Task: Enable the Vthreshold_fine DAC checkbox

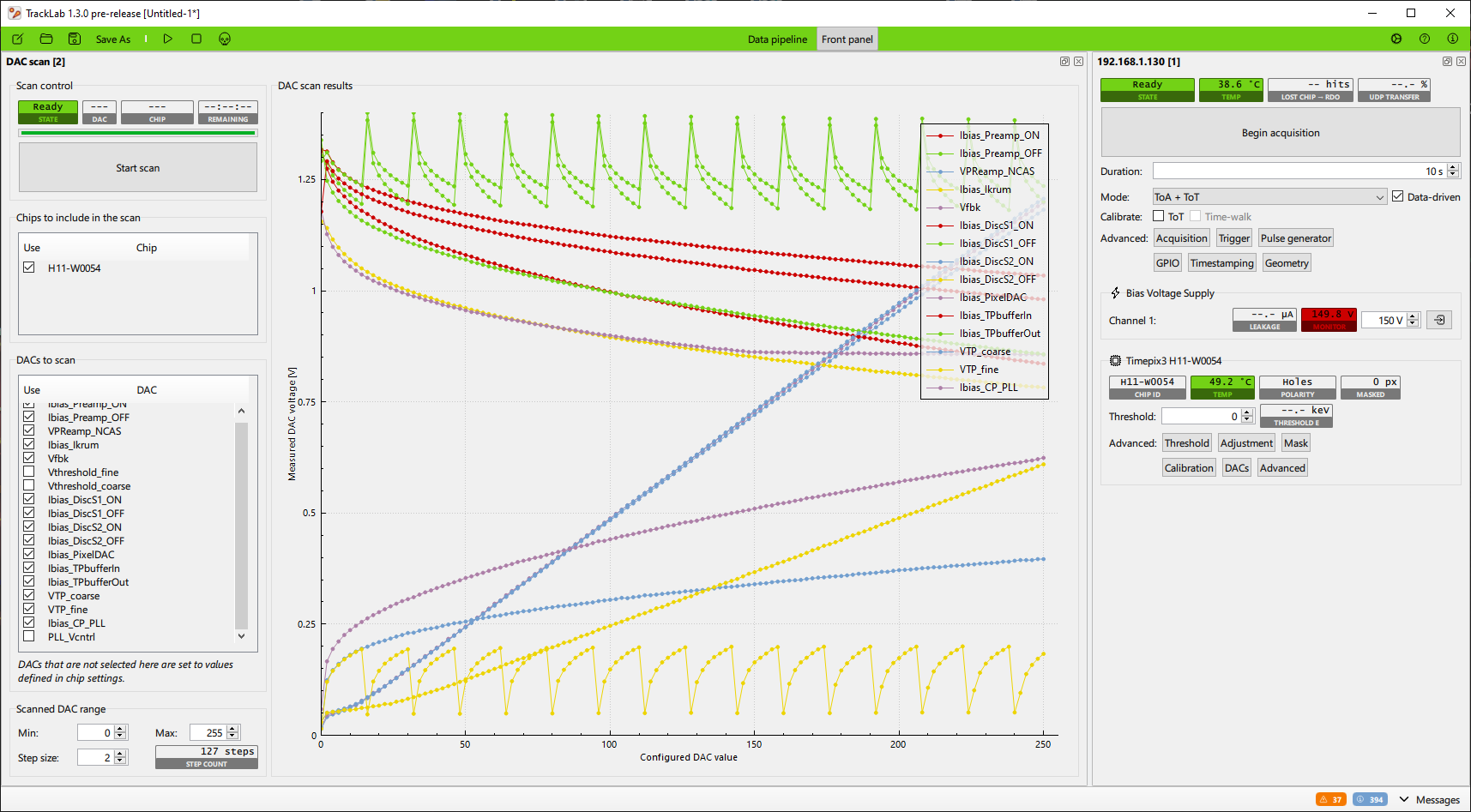Action: click(29, 472)
